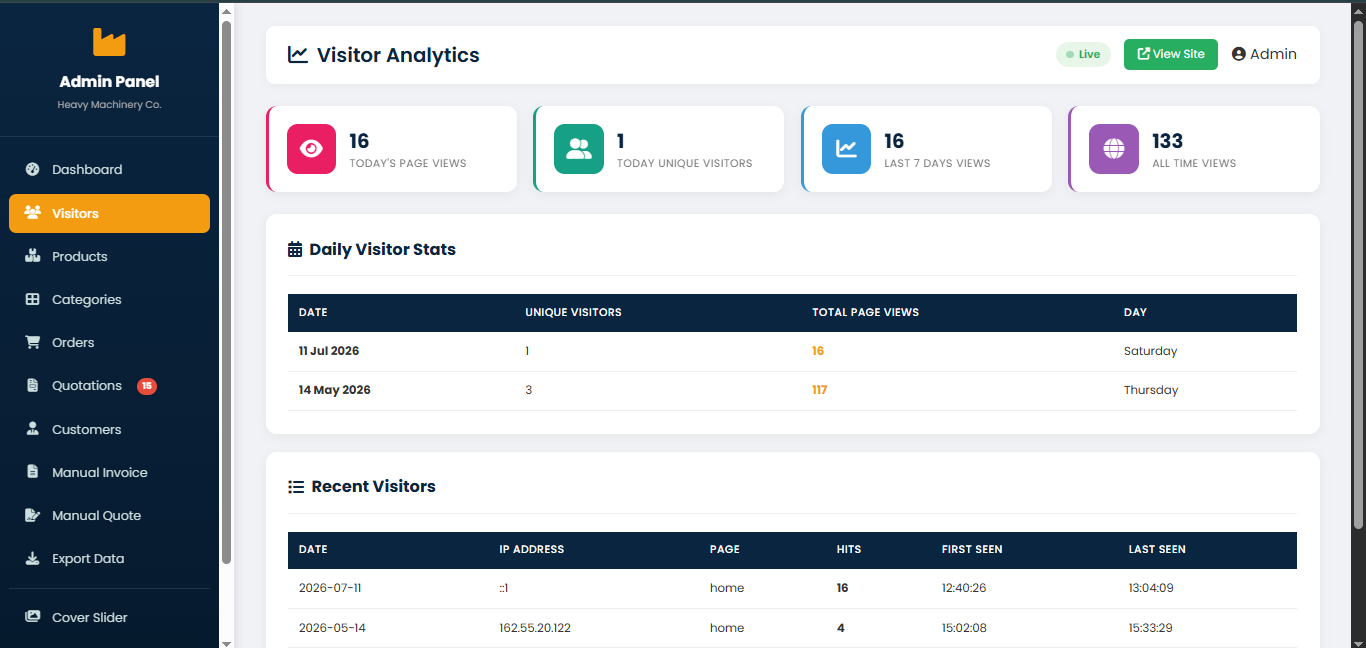This screenshot has width=1366, height=648.
Task: Click the sidebar scrollbar down arrow
Action: pos(227,642)
